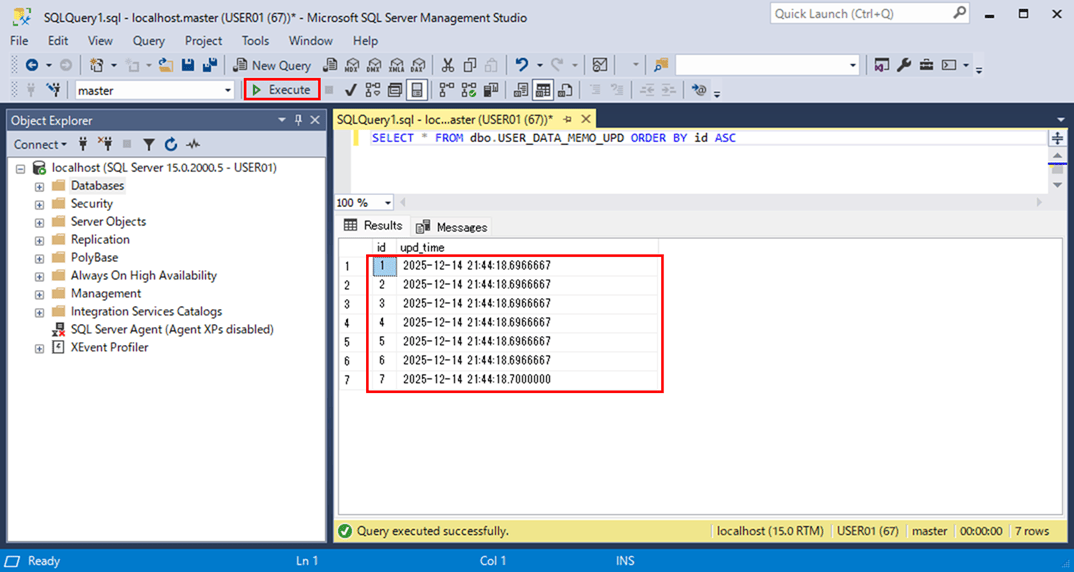Viewport: 1074px width, 572px height.
Task: Open the master database dropdown
Action: 228,90
